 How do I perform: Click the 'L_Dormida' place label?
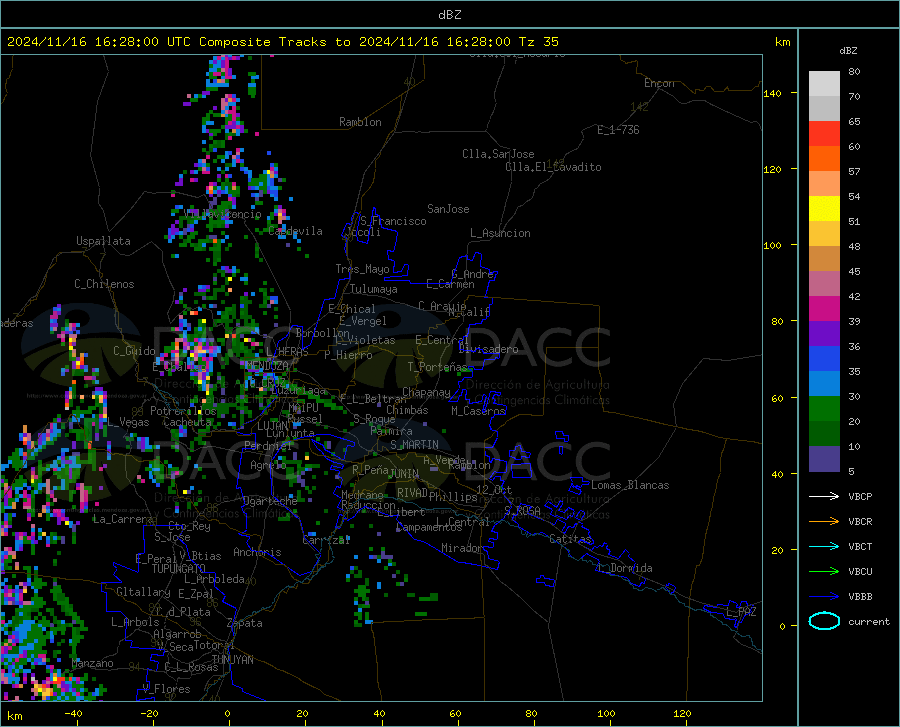tap(625, 568)
